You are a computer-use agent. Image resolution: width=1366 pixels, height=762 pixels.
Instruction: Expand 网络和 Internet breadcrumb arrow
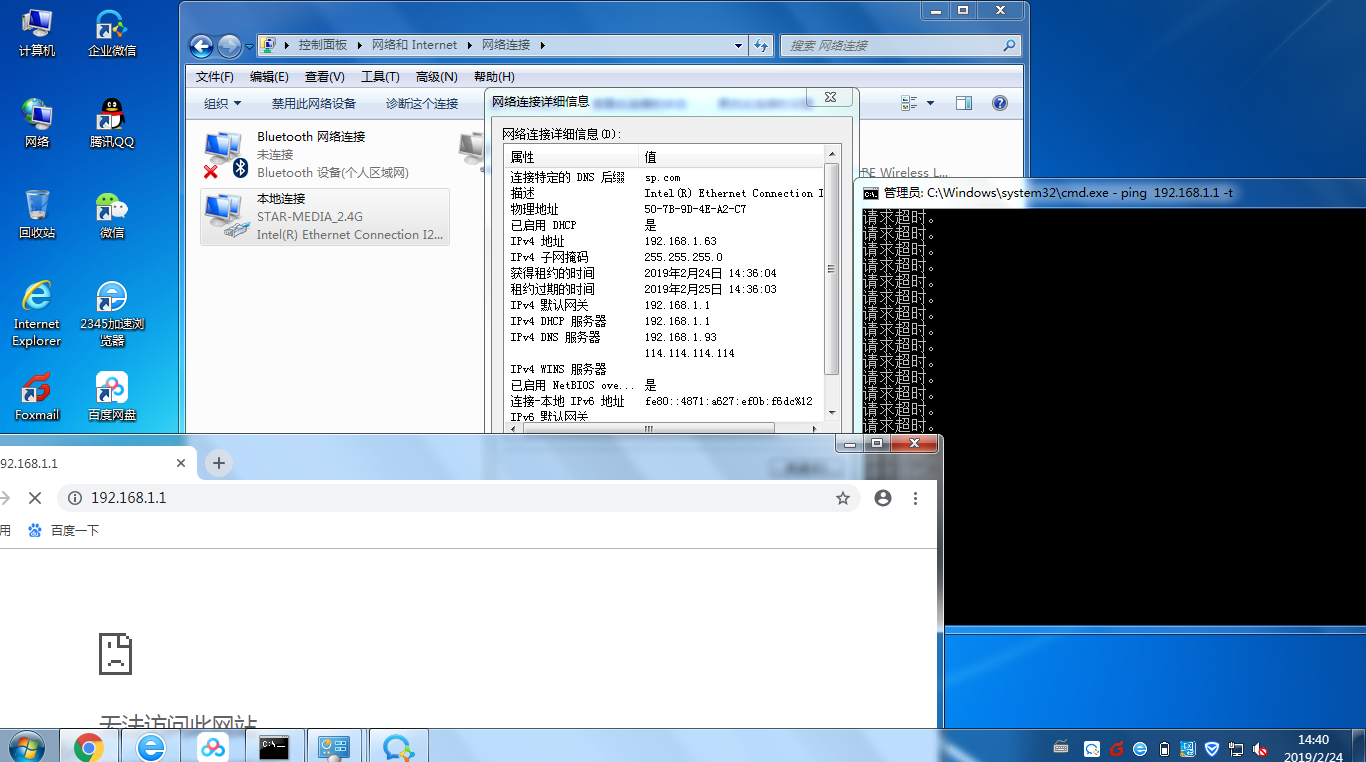pos(468,46)
